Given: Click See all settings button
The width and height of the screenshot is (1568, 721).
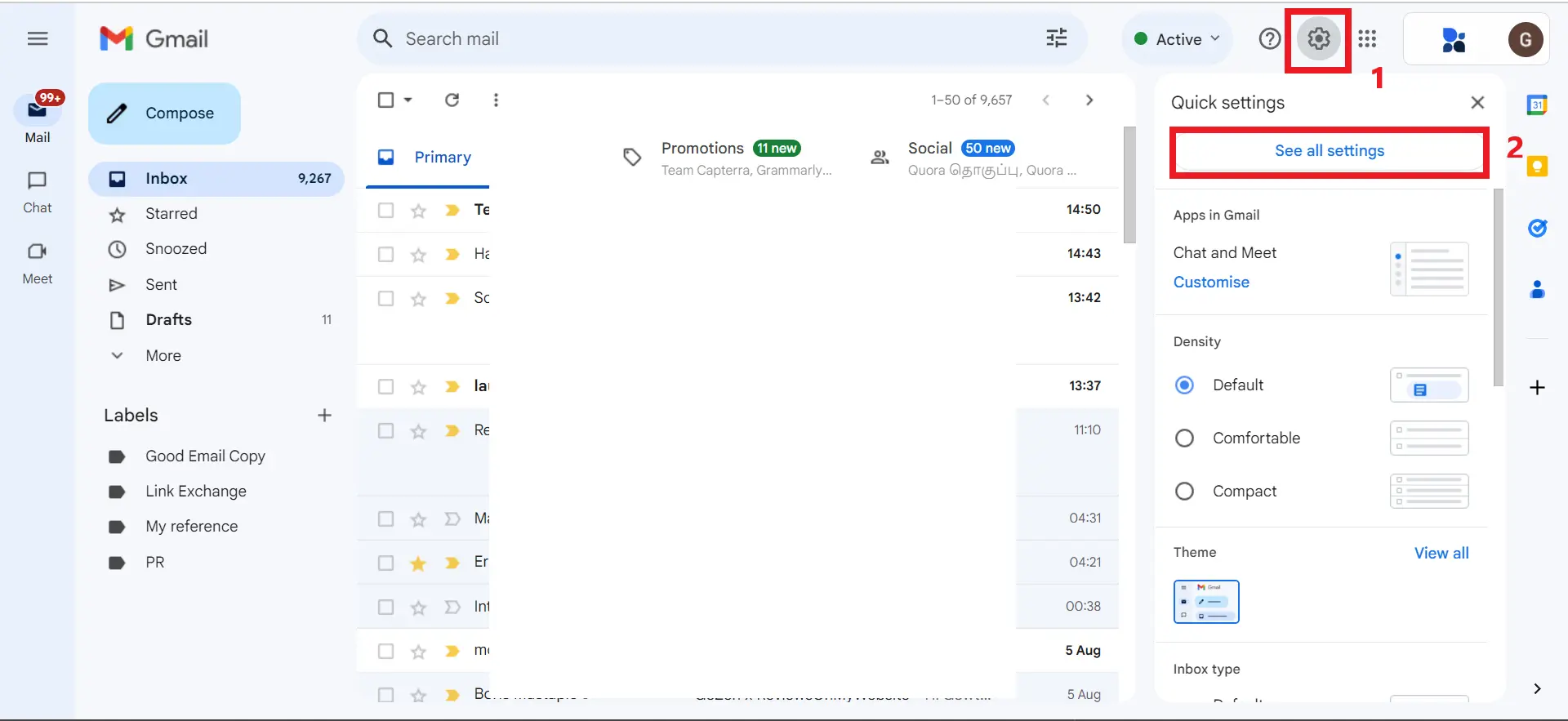Looking at the screenshot, I should 1330,151.
